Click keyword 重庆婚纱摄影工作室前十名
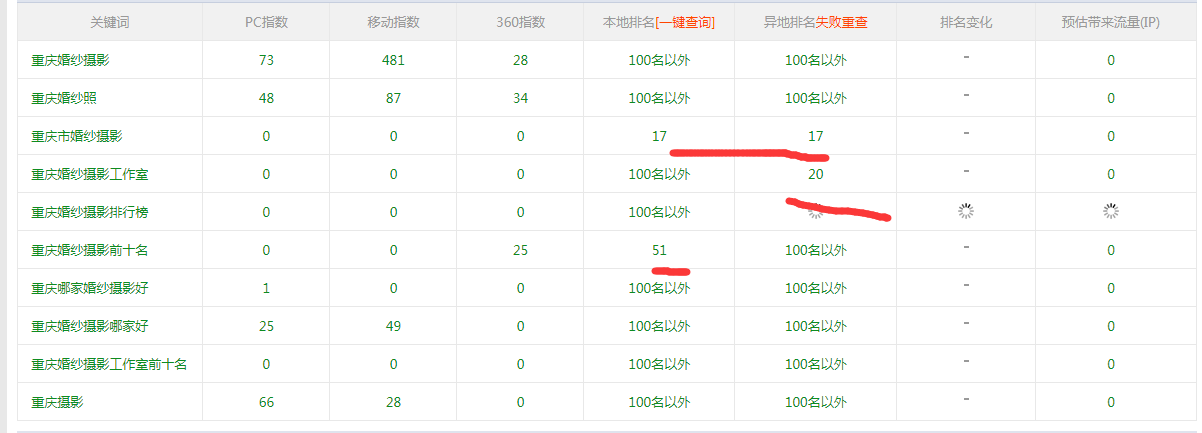 click(109, 364)
